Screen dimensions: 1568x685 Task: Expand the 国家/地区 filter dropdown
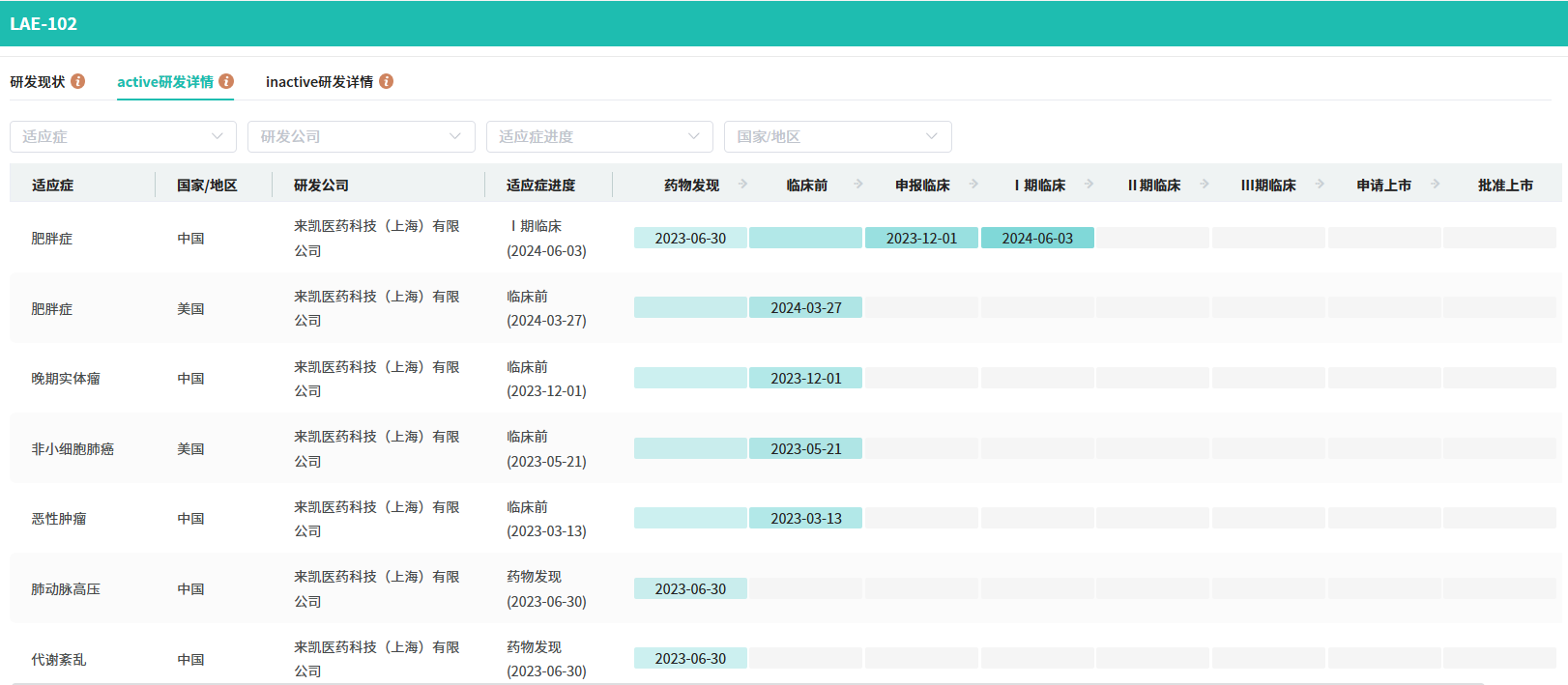coord(837,136)
